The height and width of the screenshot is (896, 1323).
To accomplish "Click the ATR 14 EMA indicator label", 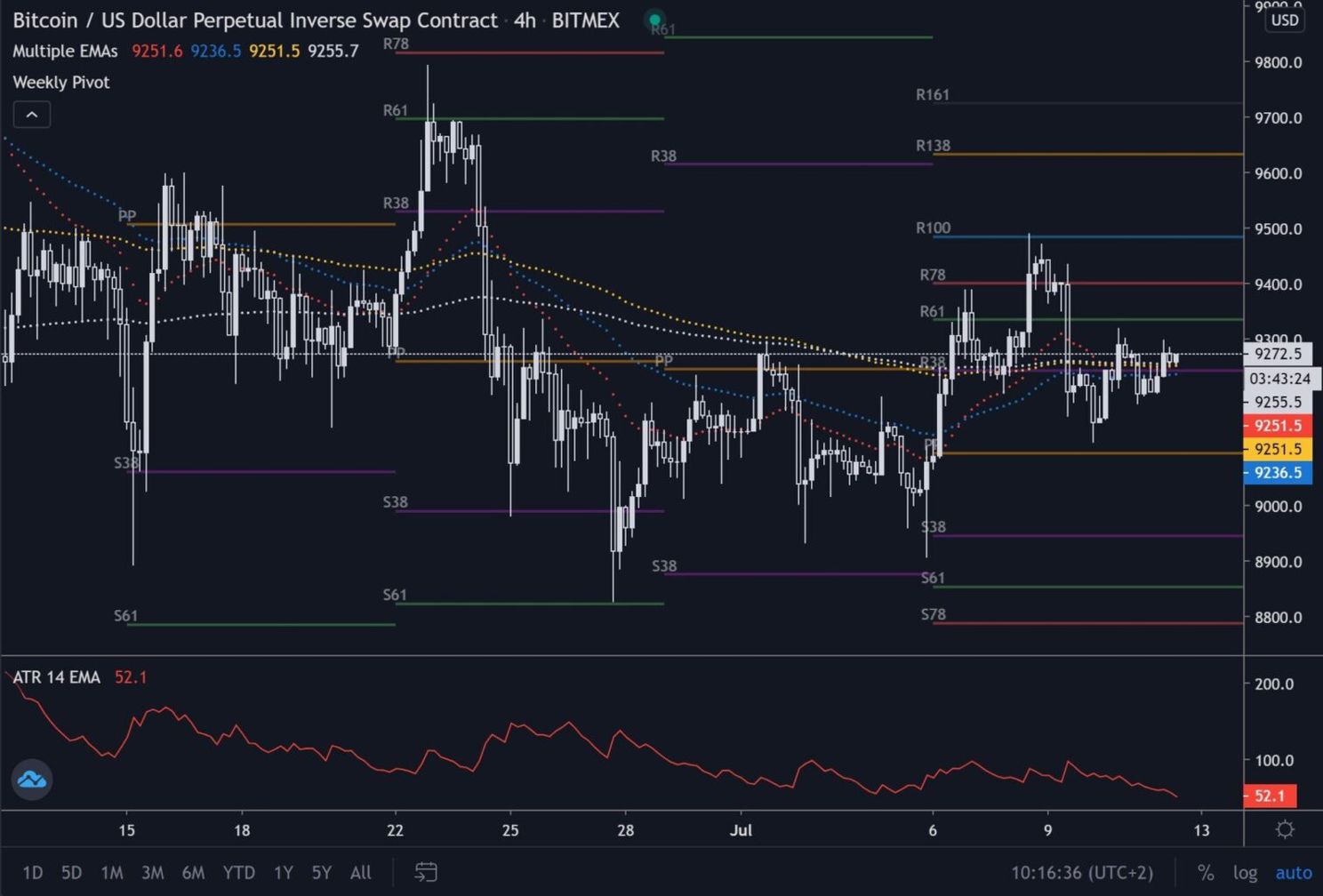I will click(57, 677).
